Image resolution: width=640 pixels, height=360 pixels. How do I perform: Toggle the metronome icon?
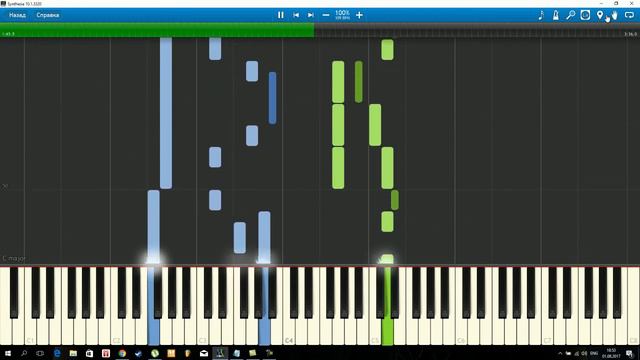coord(556,15)
